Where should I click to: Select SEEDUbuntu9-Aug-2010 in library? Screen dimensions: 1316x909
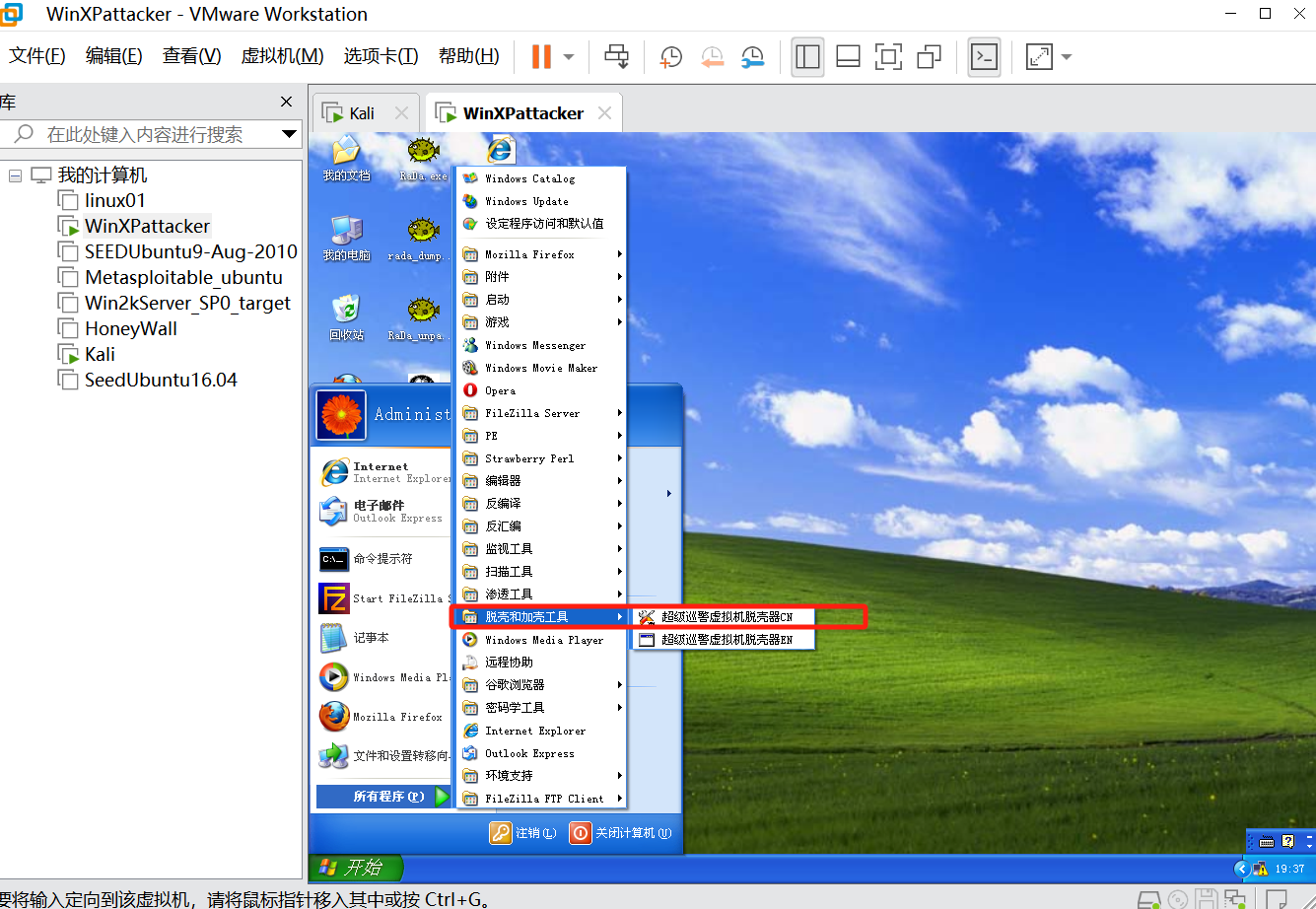191,251
